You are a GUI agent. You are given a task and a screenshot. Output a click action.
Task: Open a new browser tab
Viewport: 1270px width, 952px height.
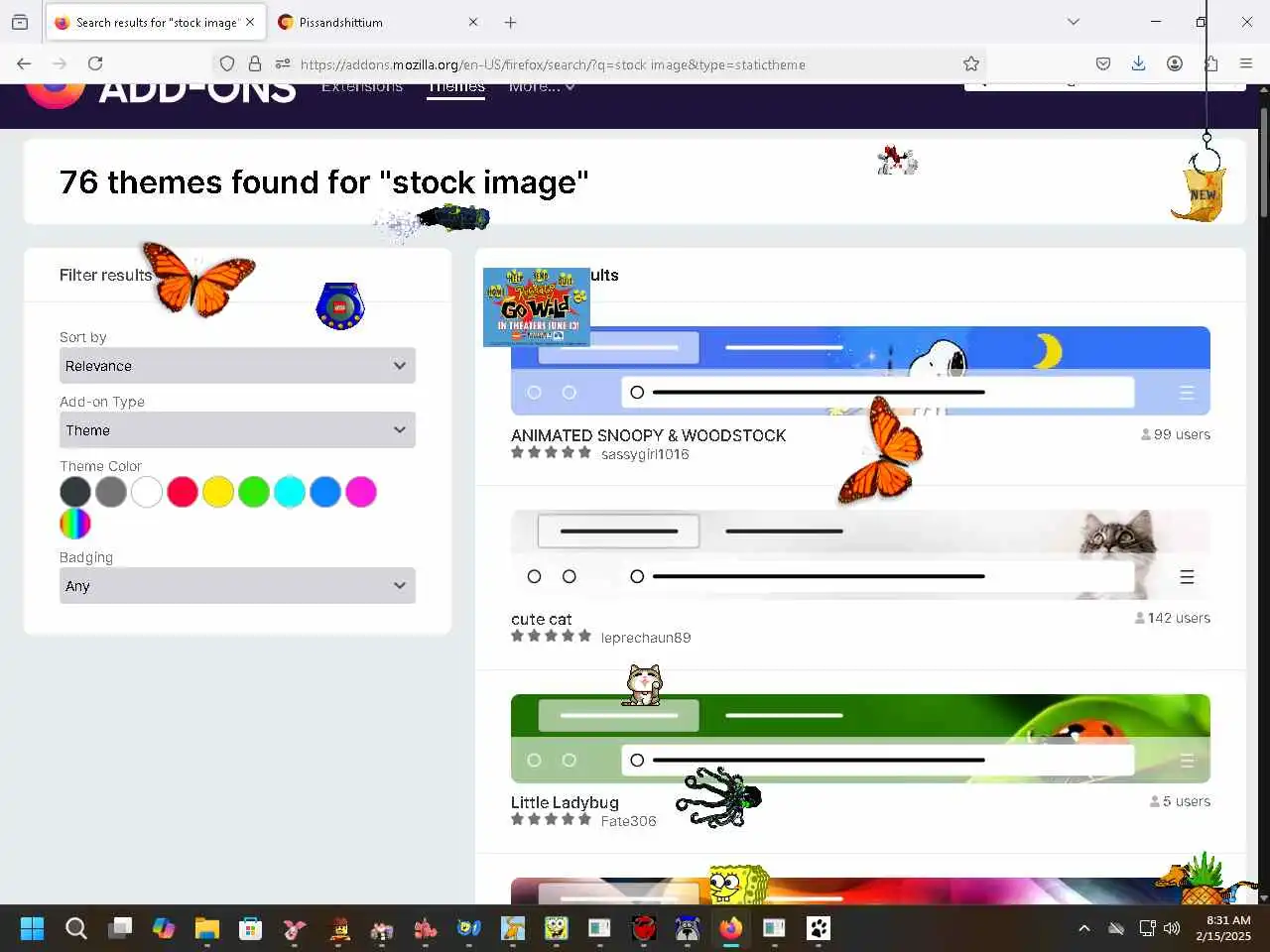coord(510,22)
